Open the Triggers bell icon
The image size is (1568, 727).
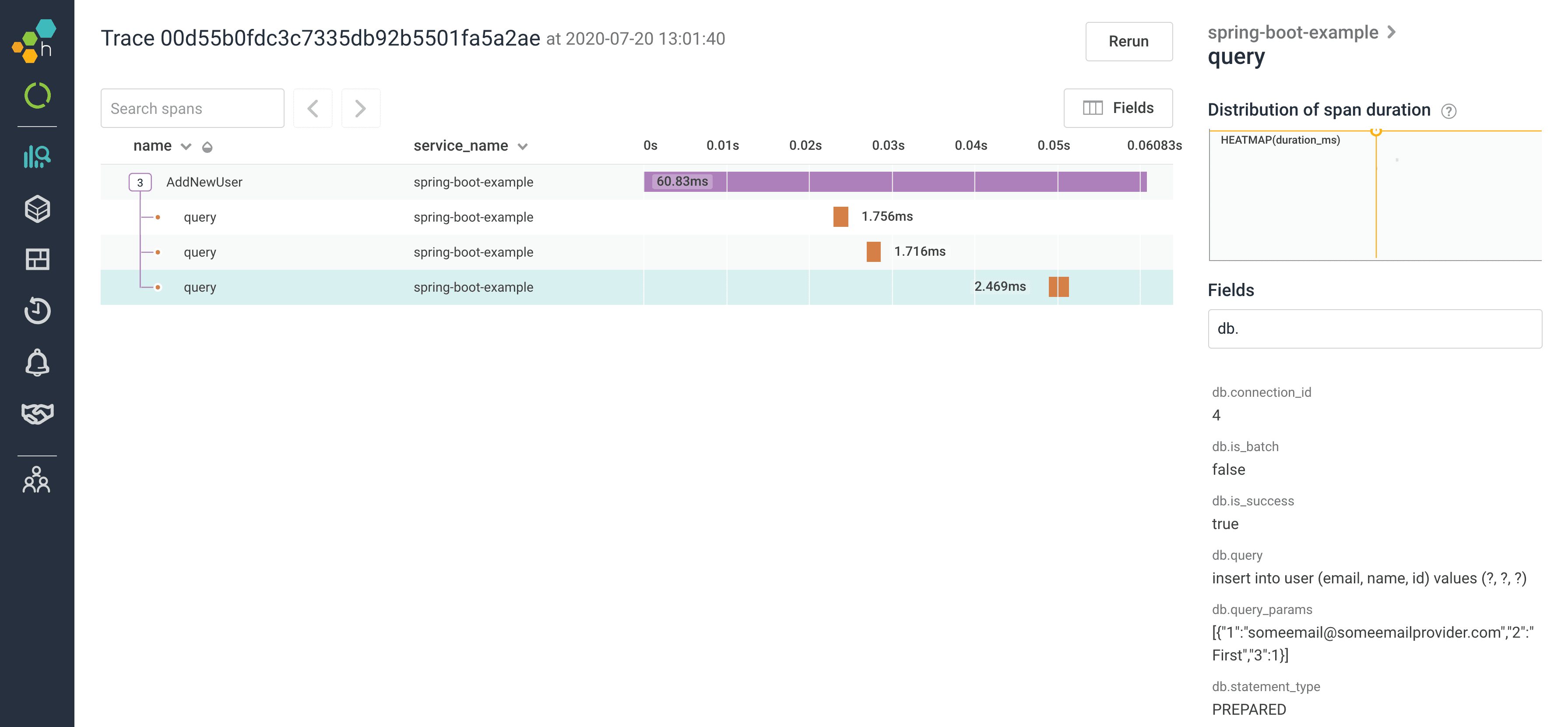click(x=37, y=363)
